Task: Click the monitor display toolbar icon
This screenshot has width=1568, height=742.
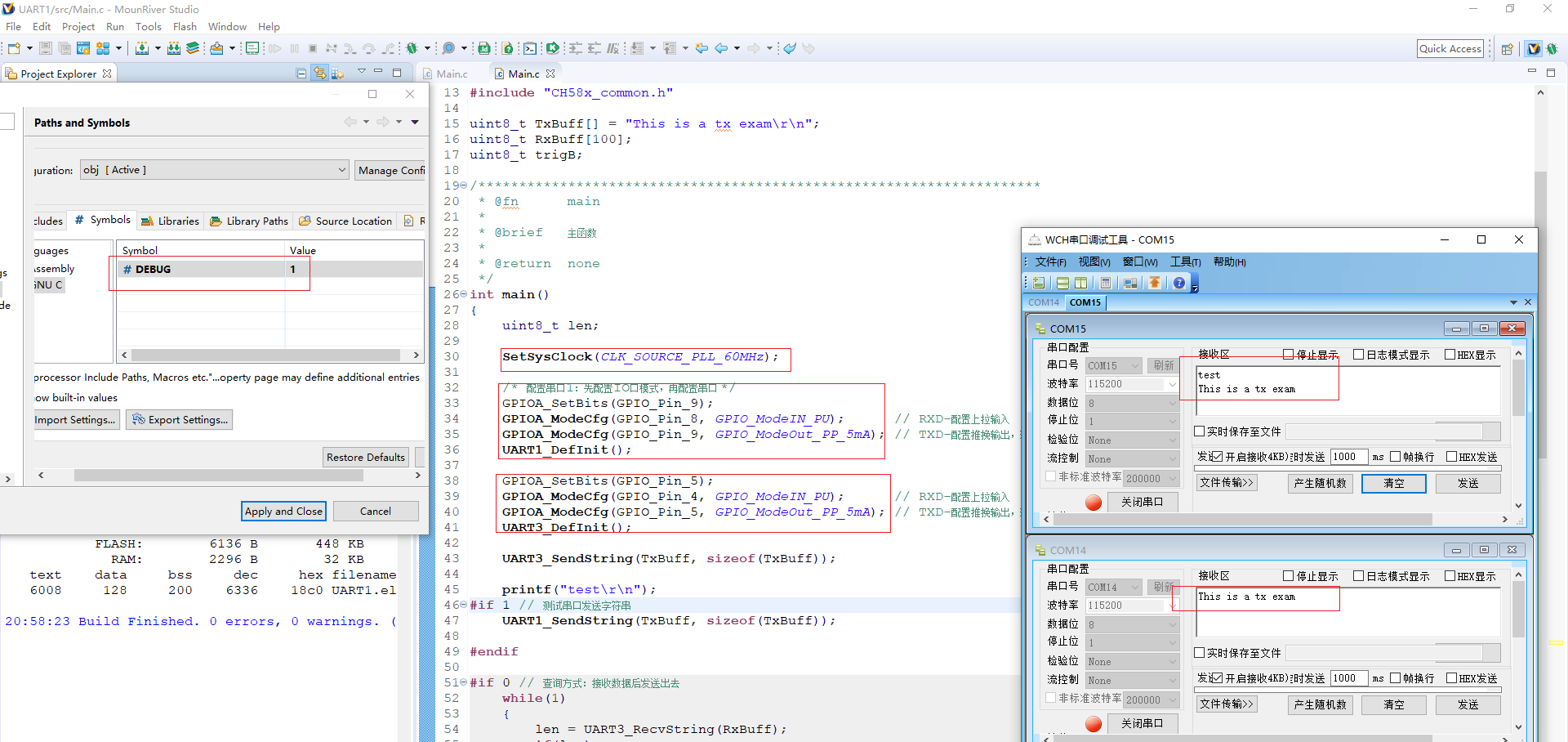Action: [252, 48]
